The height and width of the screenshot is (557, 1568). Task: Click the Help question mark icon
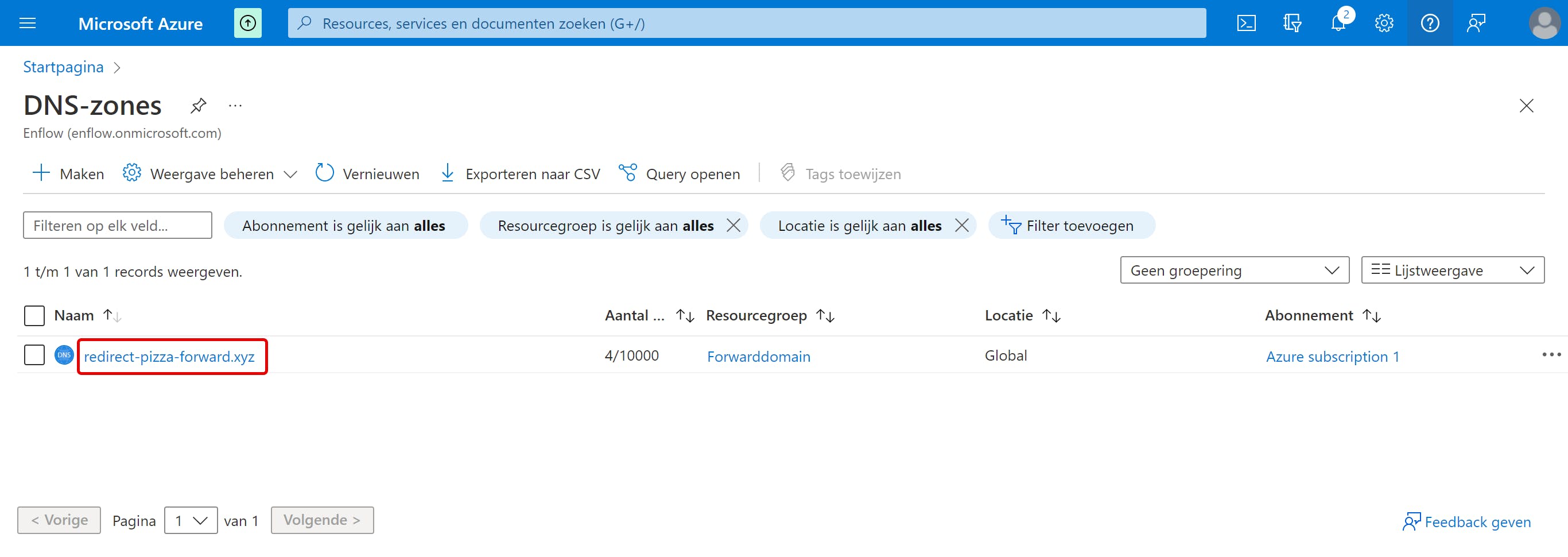pos(1429,23)
